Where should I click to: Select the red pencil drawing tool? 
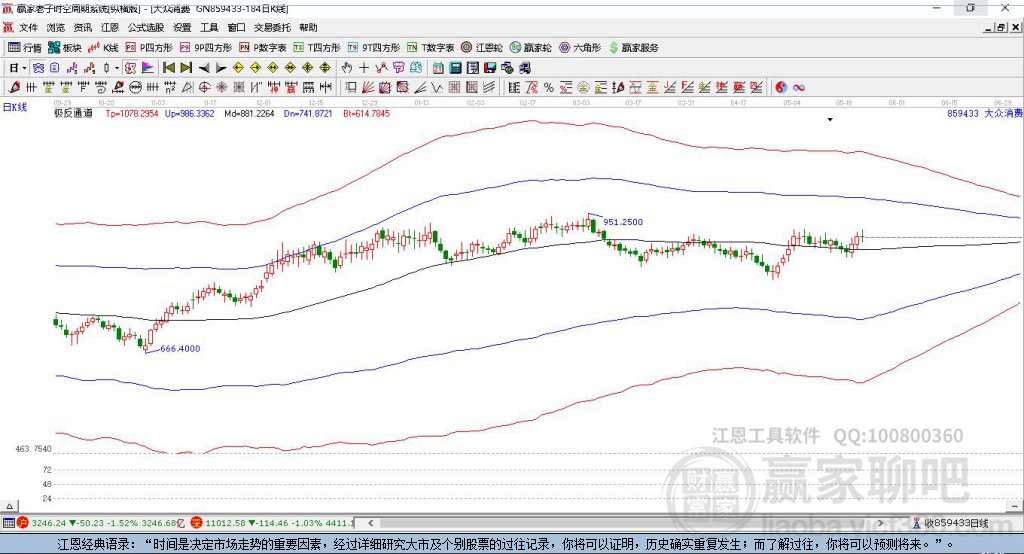[x=14, y=88]
